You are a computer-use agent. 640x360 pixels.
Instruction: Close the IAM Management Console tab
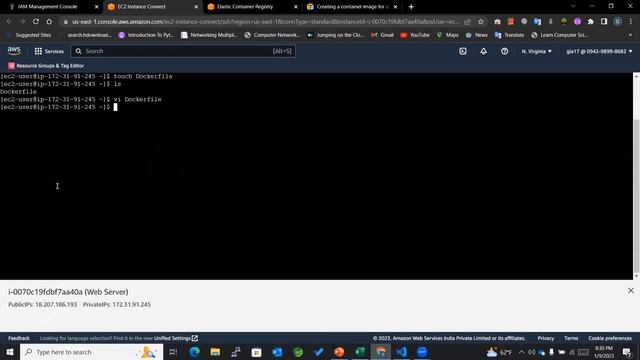click(x=96, y=7)
